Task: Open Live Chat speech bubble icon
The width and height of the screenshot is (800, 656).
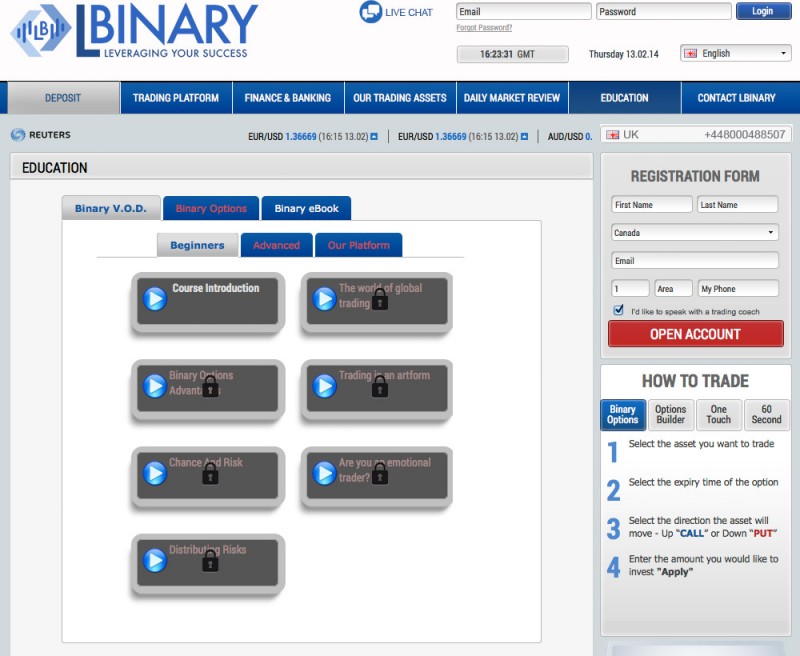Action: [x=370, y=12]
